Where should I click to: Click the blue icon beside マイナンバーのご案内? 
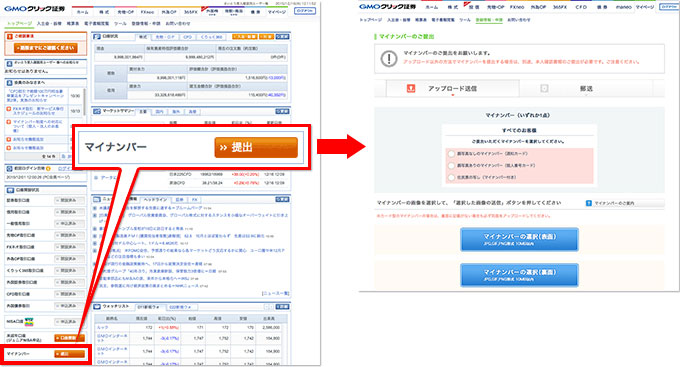(588, 203)
